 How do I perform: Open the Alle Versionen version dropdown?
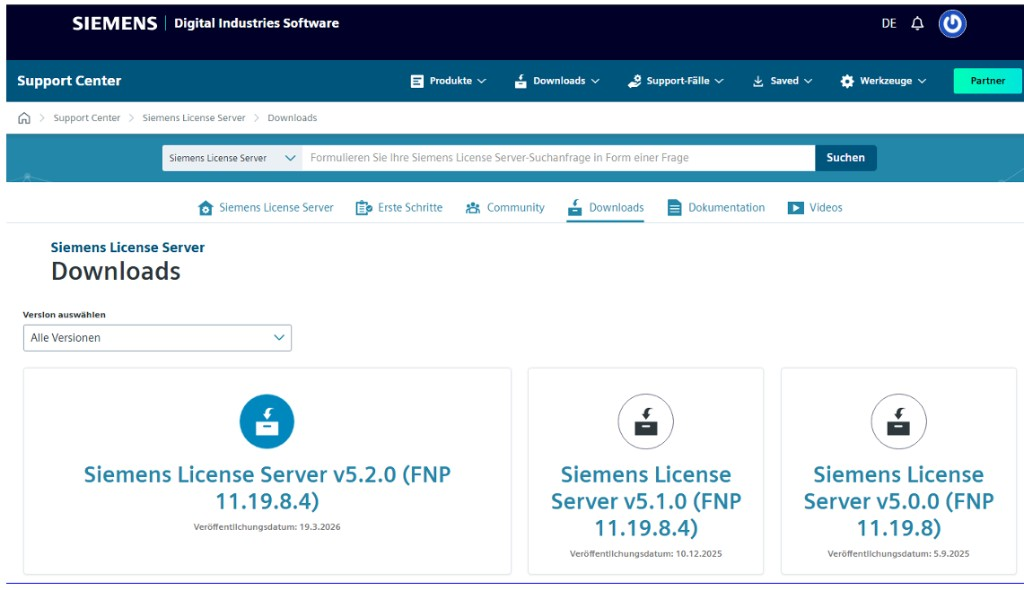coord(157,338)
